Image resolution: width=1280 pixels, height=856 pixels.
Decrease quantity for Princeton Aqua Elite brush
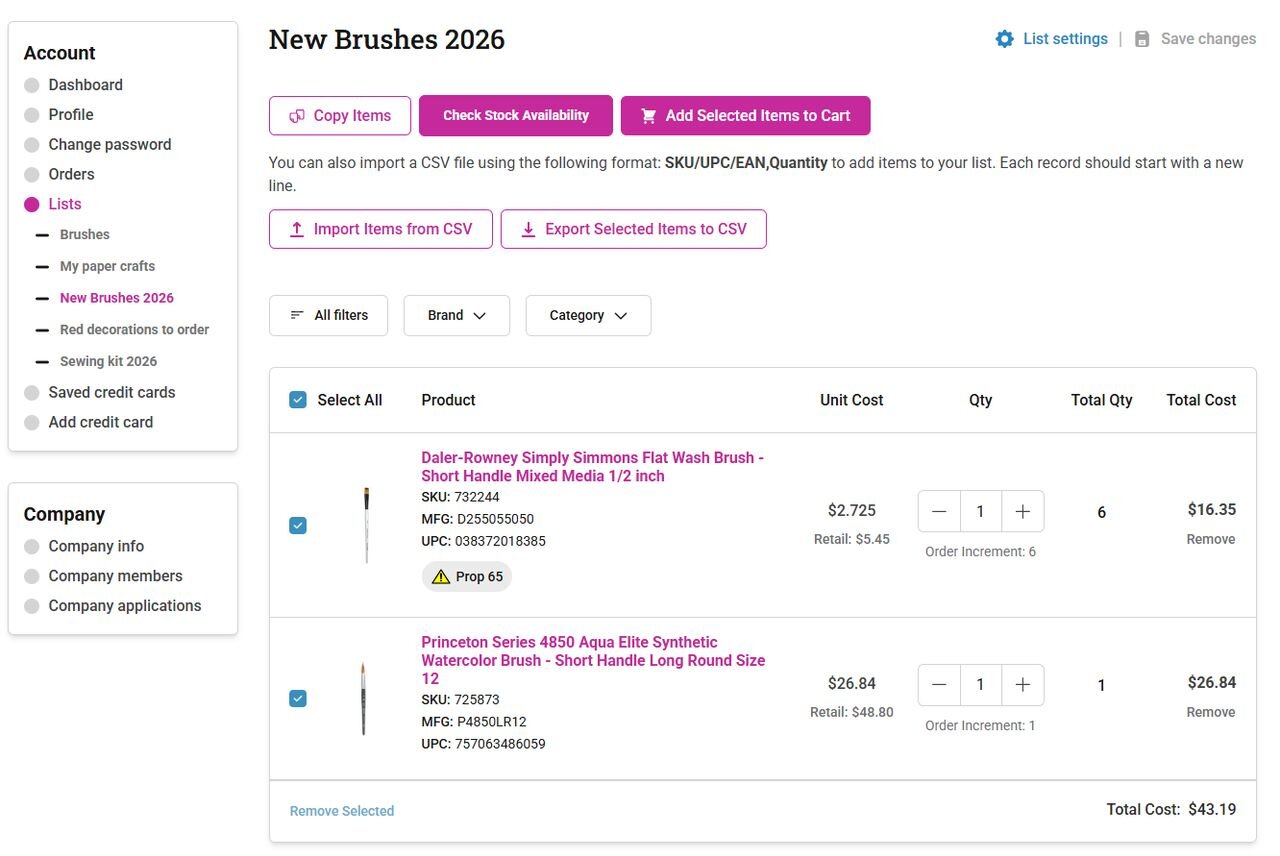coord(939,685)
